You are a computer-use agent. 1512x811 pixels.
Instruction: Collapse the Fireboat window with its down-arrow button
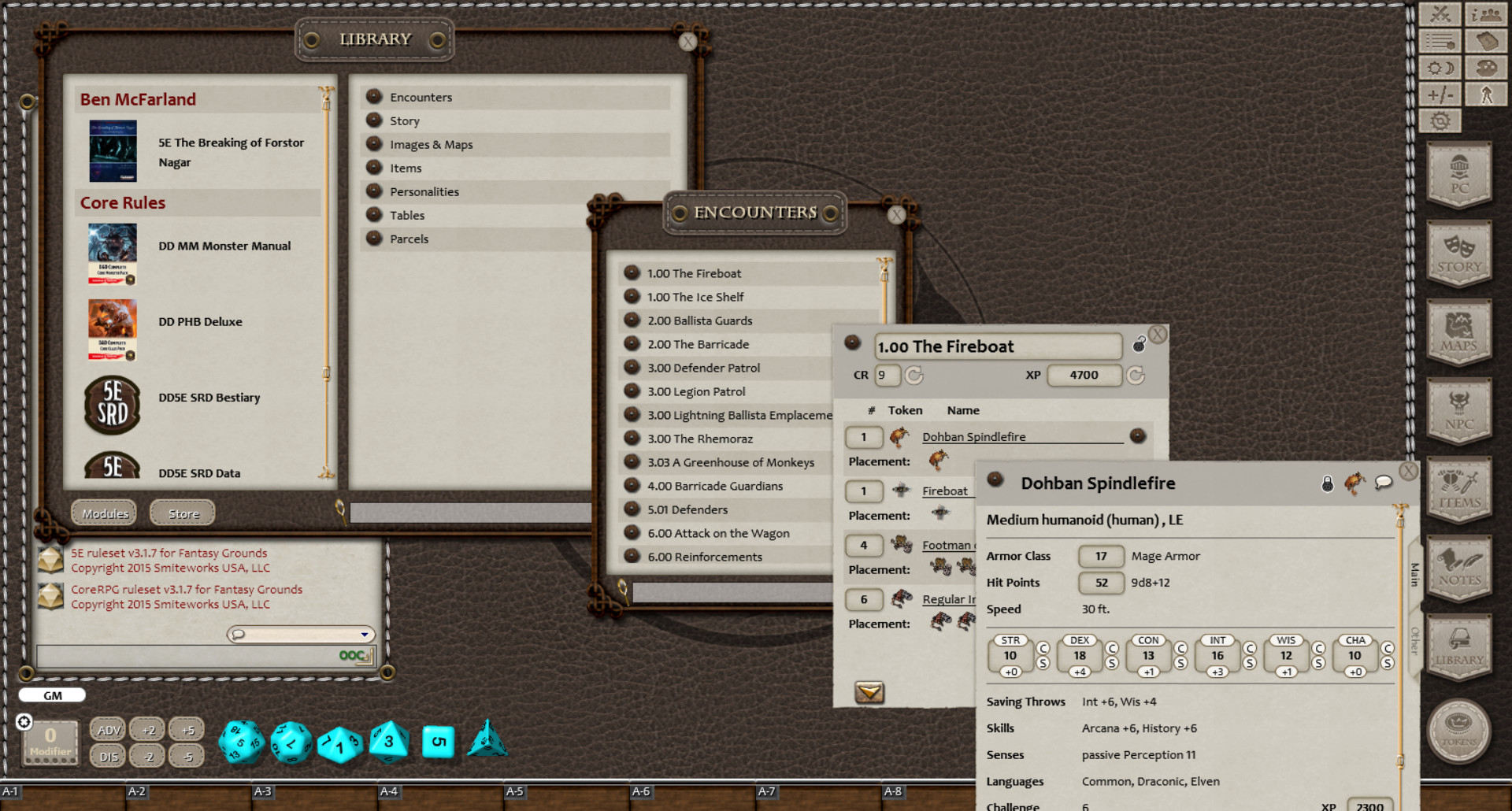coord(869,691)
